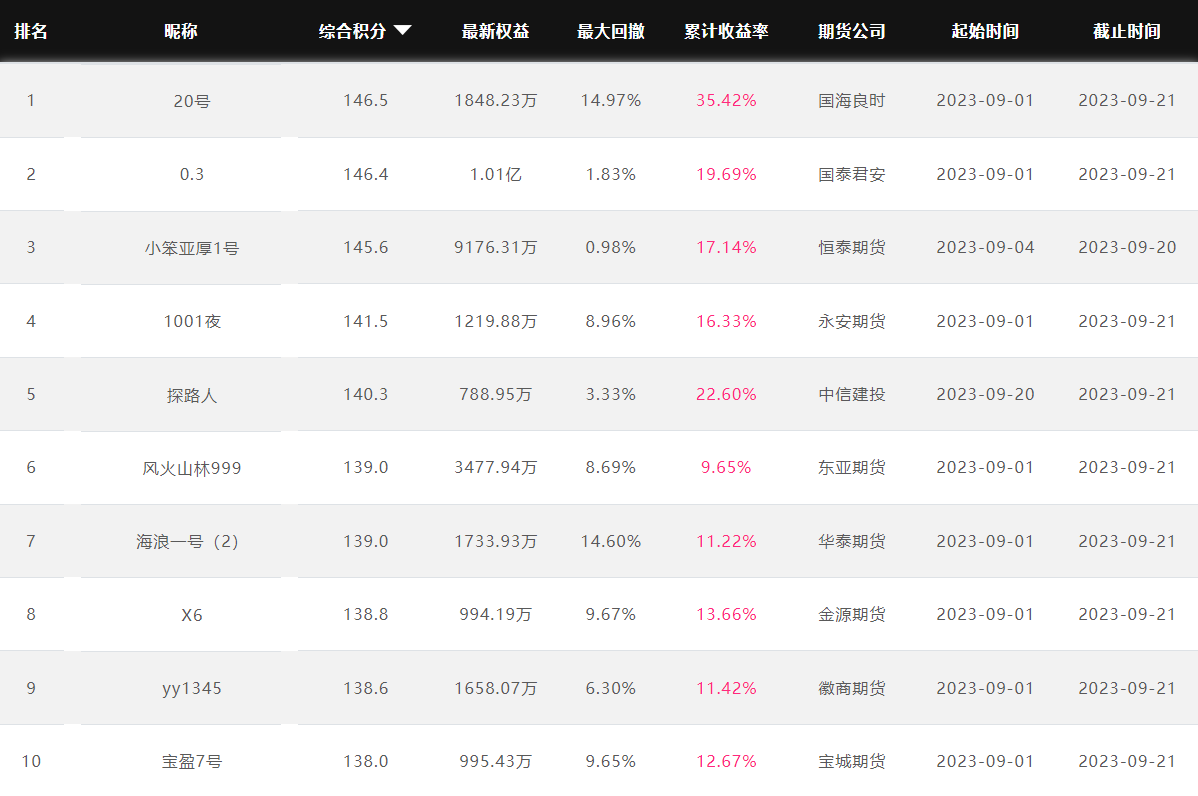This screenshot has width=1198, height=796.
Task: Select the equity value 1.01亿
Action: pyautogui.click(x=496, y=174)
